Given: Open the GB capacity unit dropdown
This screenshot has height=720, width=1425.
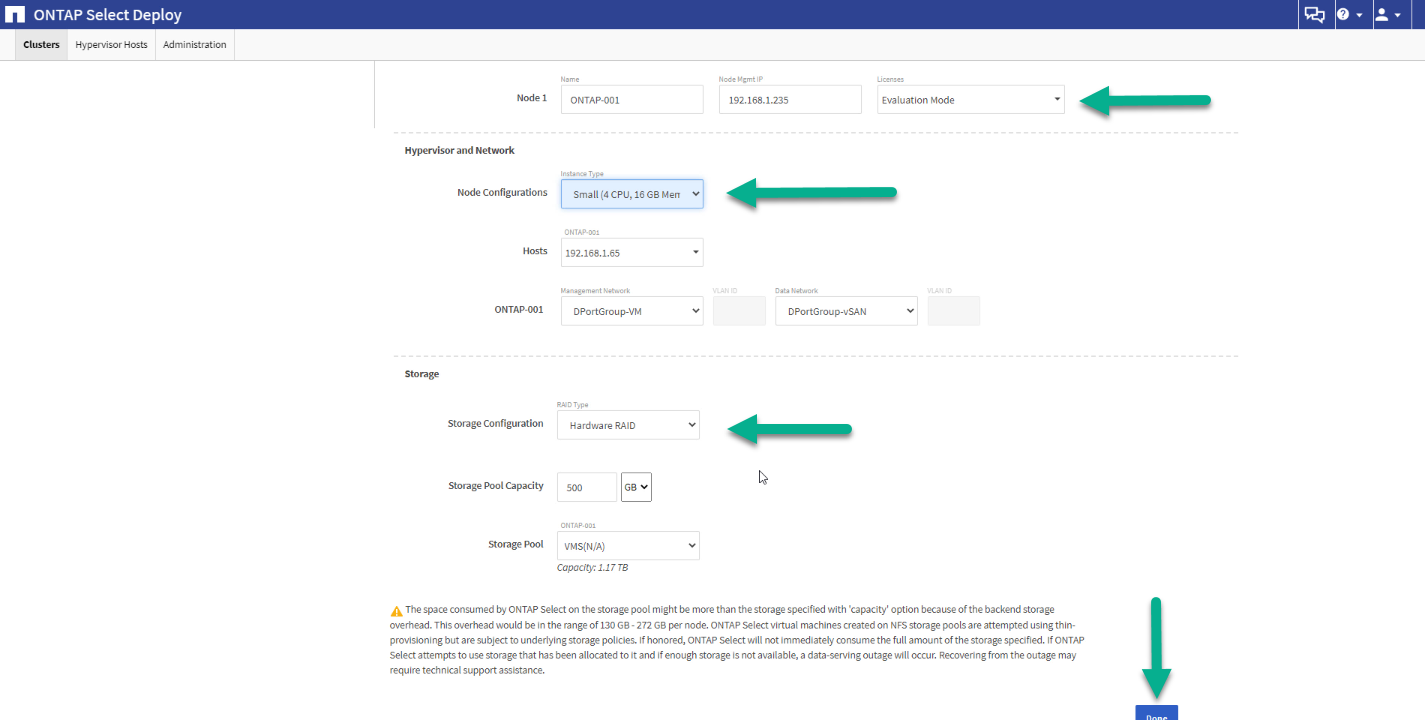Looking at the screenshot, I should 636,487.
